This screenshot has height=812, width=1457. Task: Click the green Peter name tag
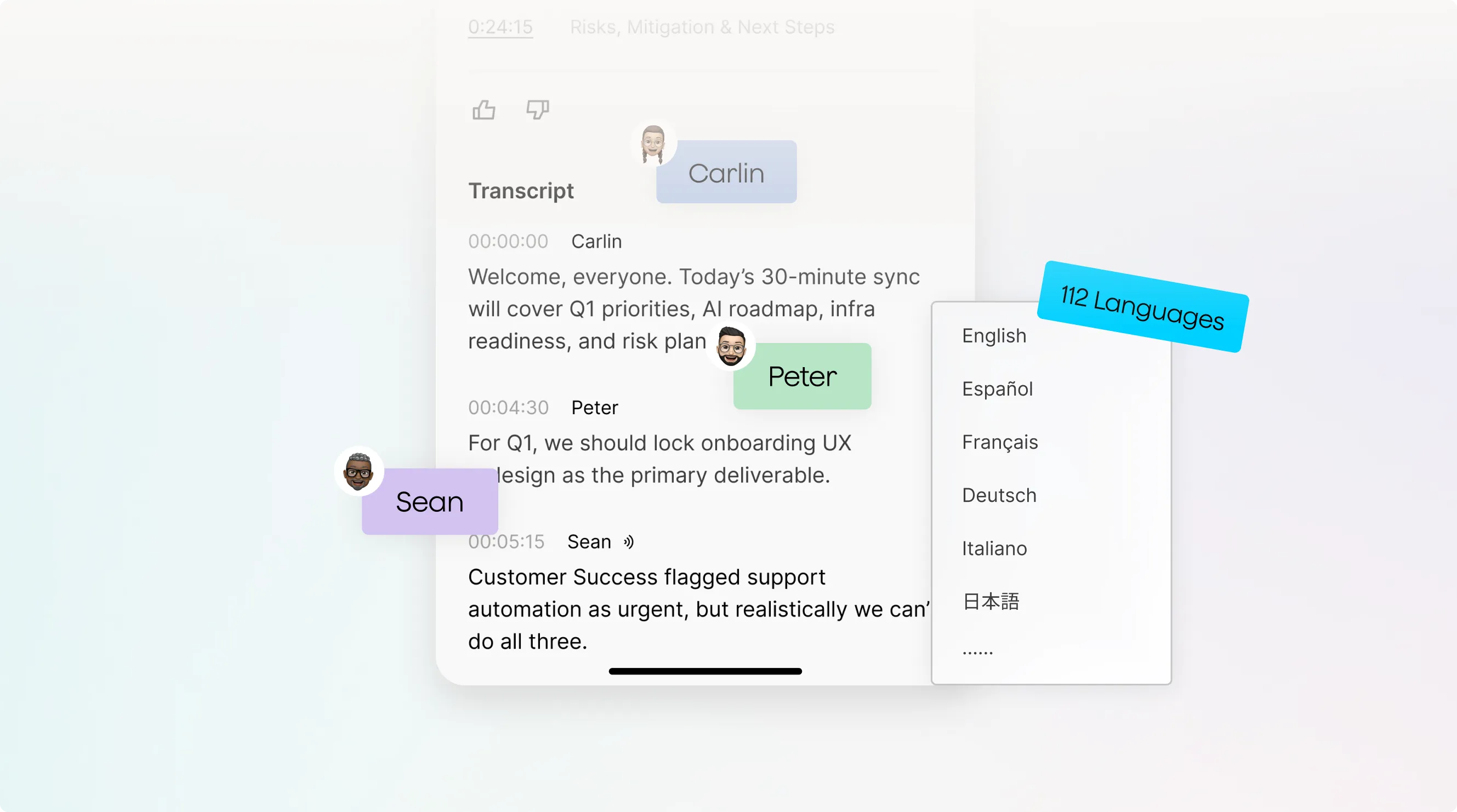click(x=802, y=376)
